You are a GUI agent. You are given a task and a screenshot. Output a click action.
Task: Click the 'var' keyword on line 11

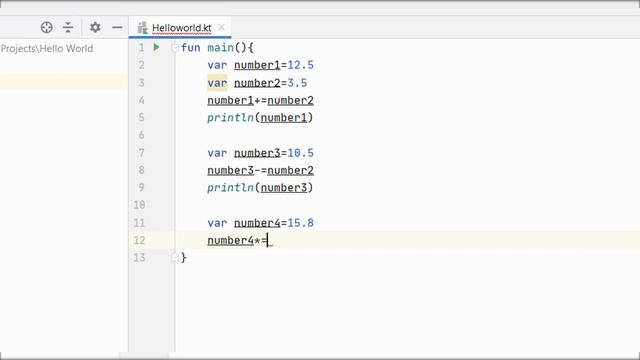(217, 223)
